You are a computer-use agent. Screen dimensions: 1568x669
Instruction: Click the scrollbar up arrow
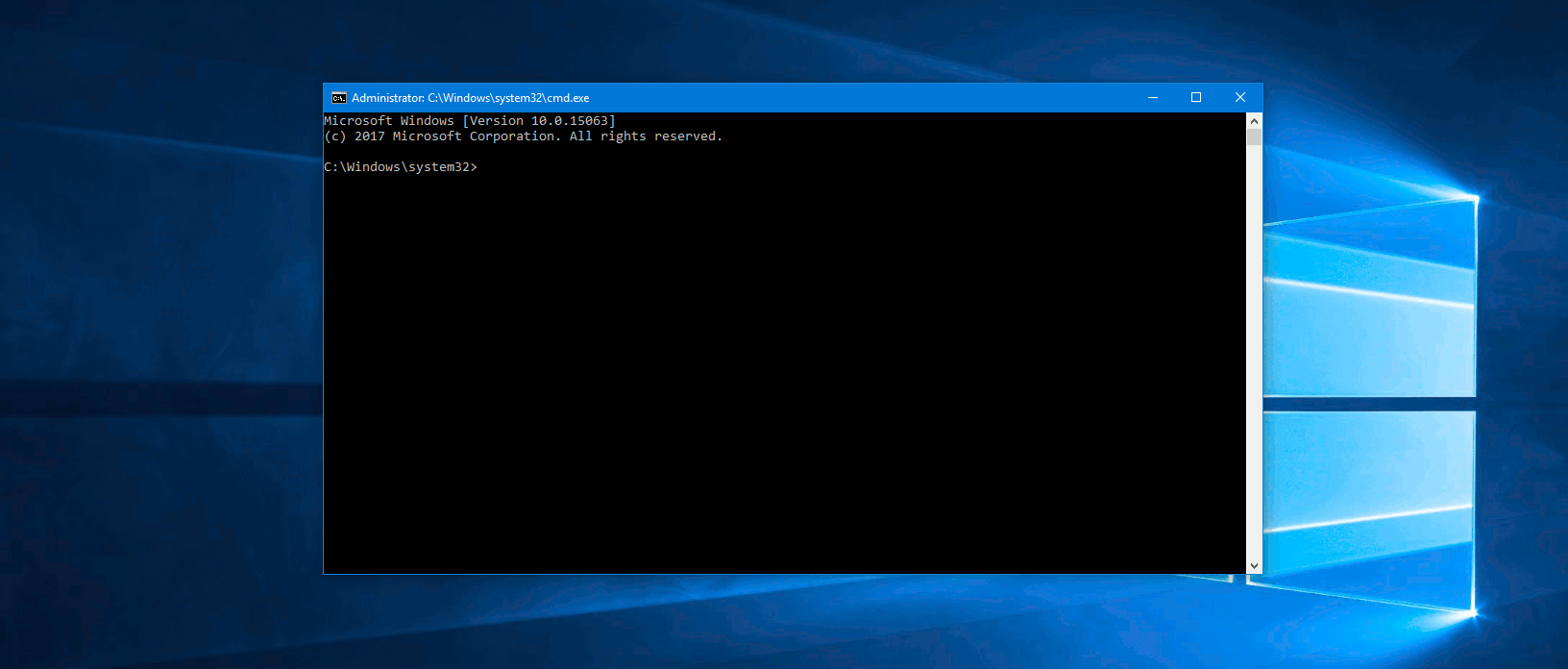[1254, 121]
